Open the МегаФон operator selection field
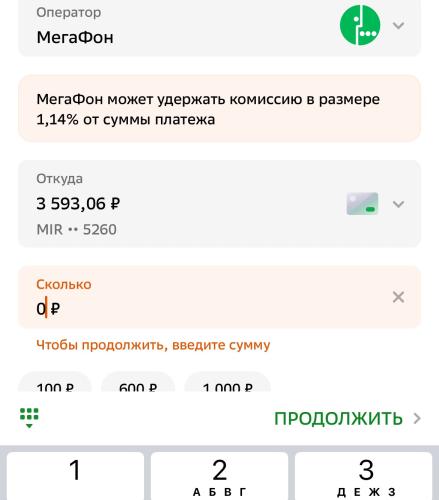This screenshot has height=500, width=439. 219,28
